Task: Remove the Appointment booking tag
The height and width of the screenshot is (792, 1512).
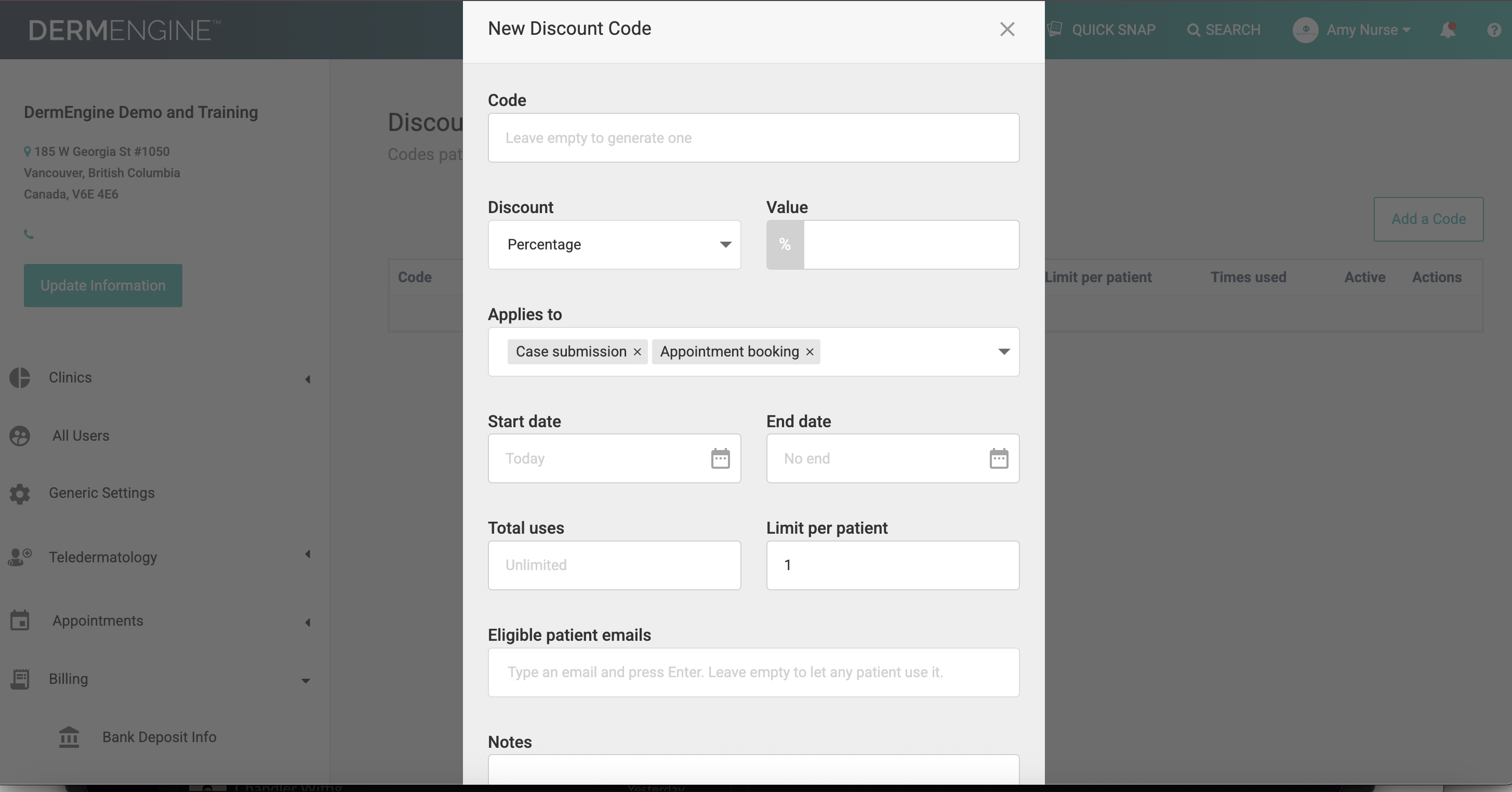Action: pos(810,352)
